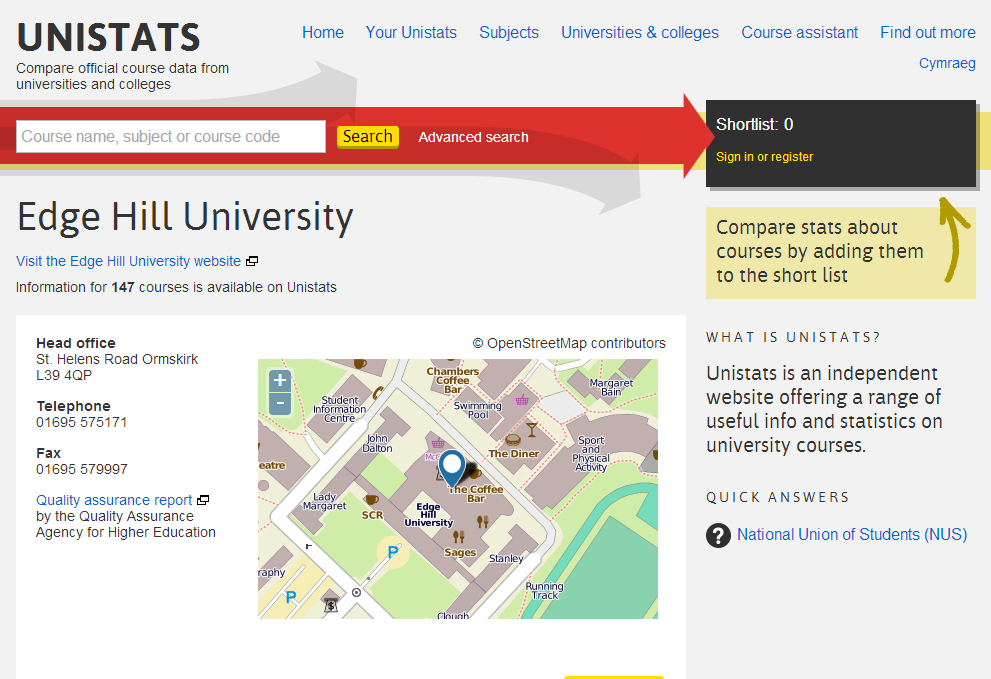Click the UNISTATS logo
Viewport: 991px width, 679px height.
coord(109,37)
